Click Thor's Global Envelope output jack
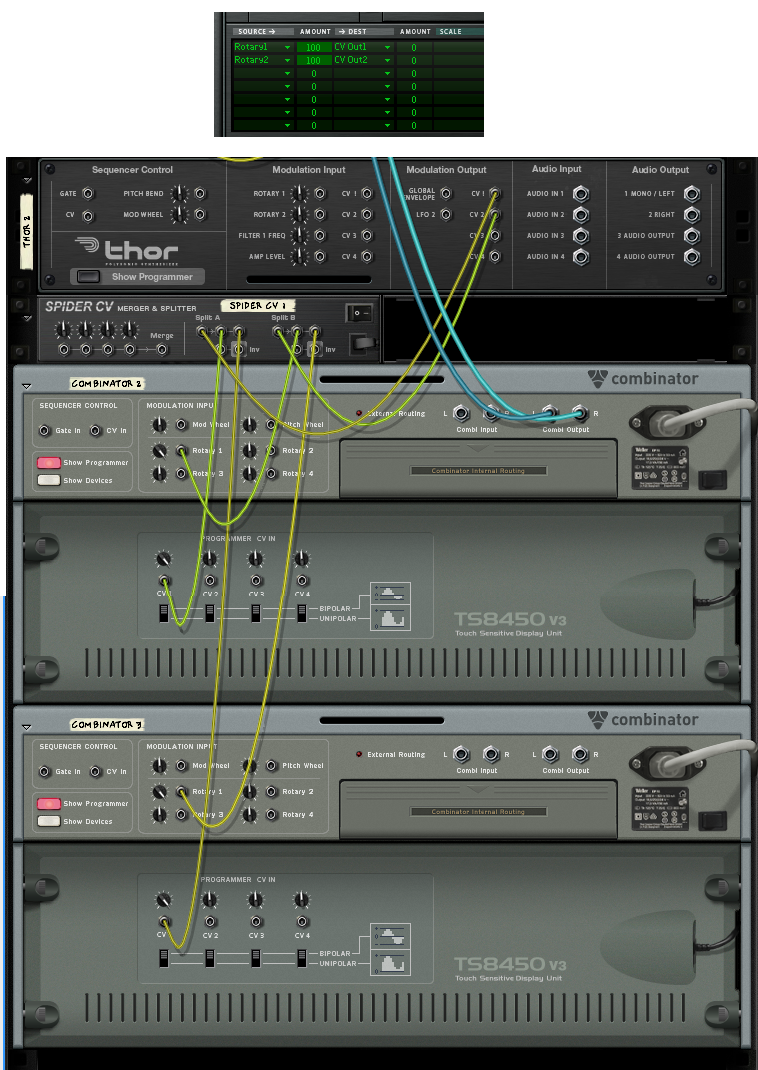The width and height of the screenshot is (758, 1070). tap(446, 194)
